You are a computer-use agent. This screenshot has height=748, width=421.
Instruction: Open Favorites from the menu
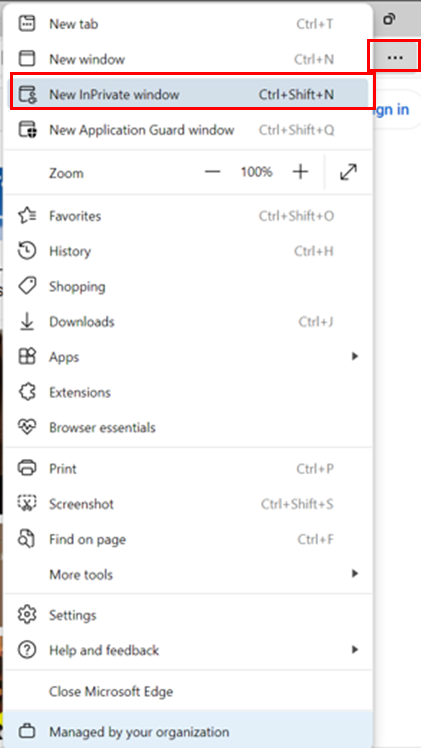coord(188,216)
